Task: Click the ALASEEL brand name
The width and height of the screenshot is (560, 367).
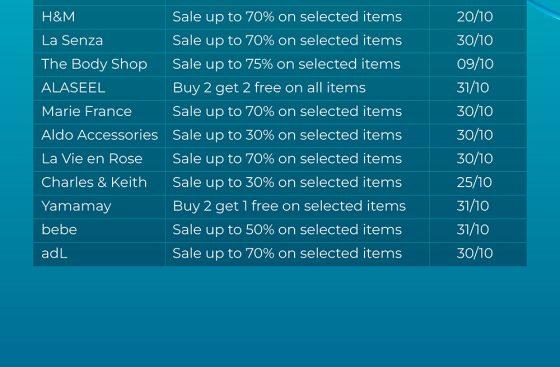Action: (73, 88)
